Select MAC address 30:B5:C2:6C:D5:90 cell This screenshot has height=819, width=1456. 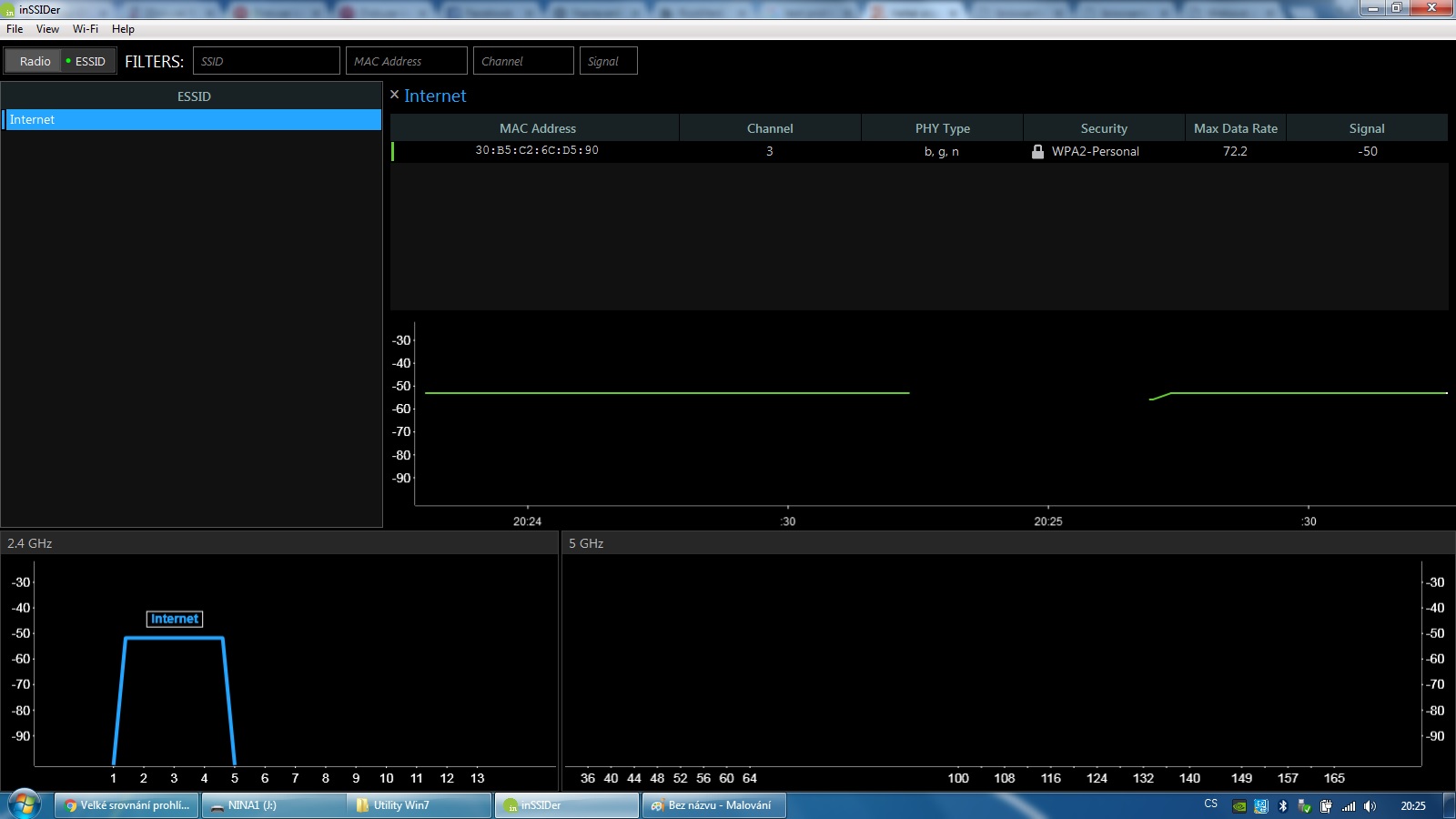537,150
